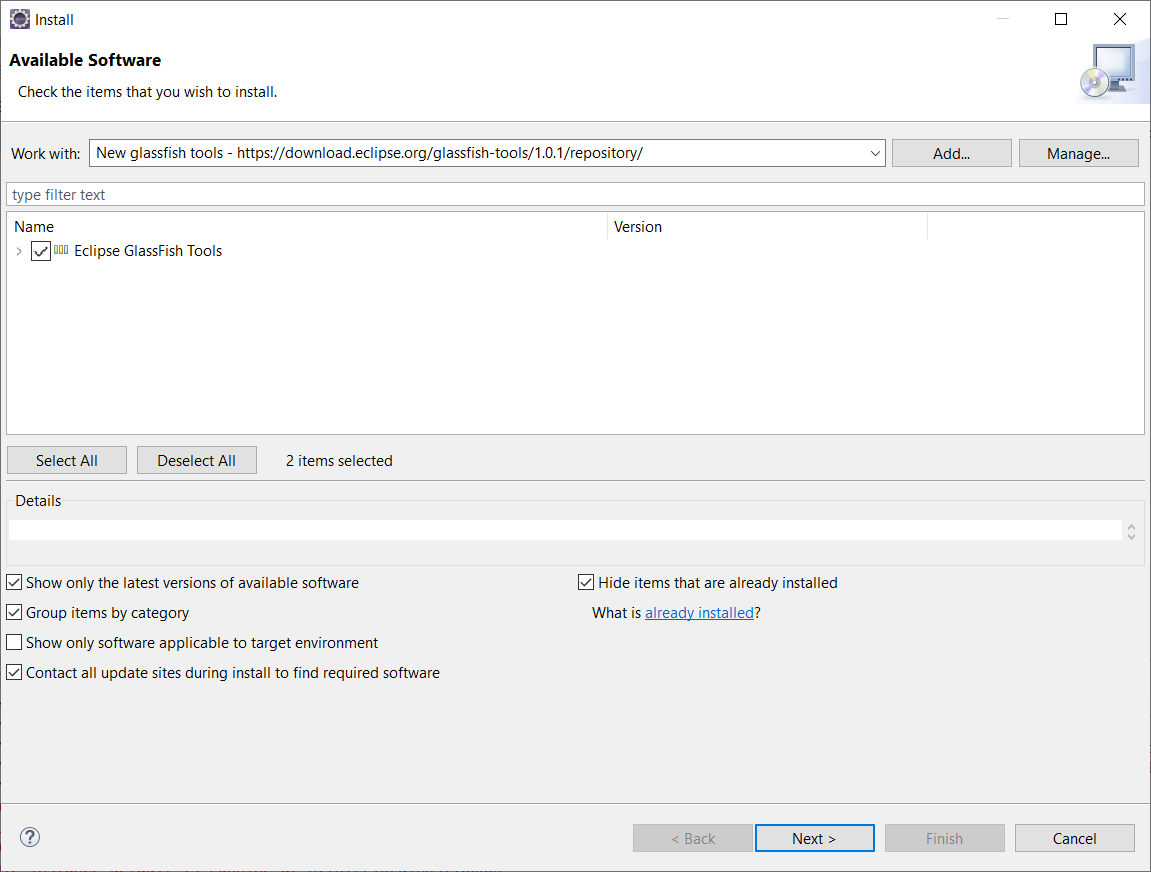Click the install wizard CD banner image
Screen dimensions: 1151x872
coord(1106,73)
